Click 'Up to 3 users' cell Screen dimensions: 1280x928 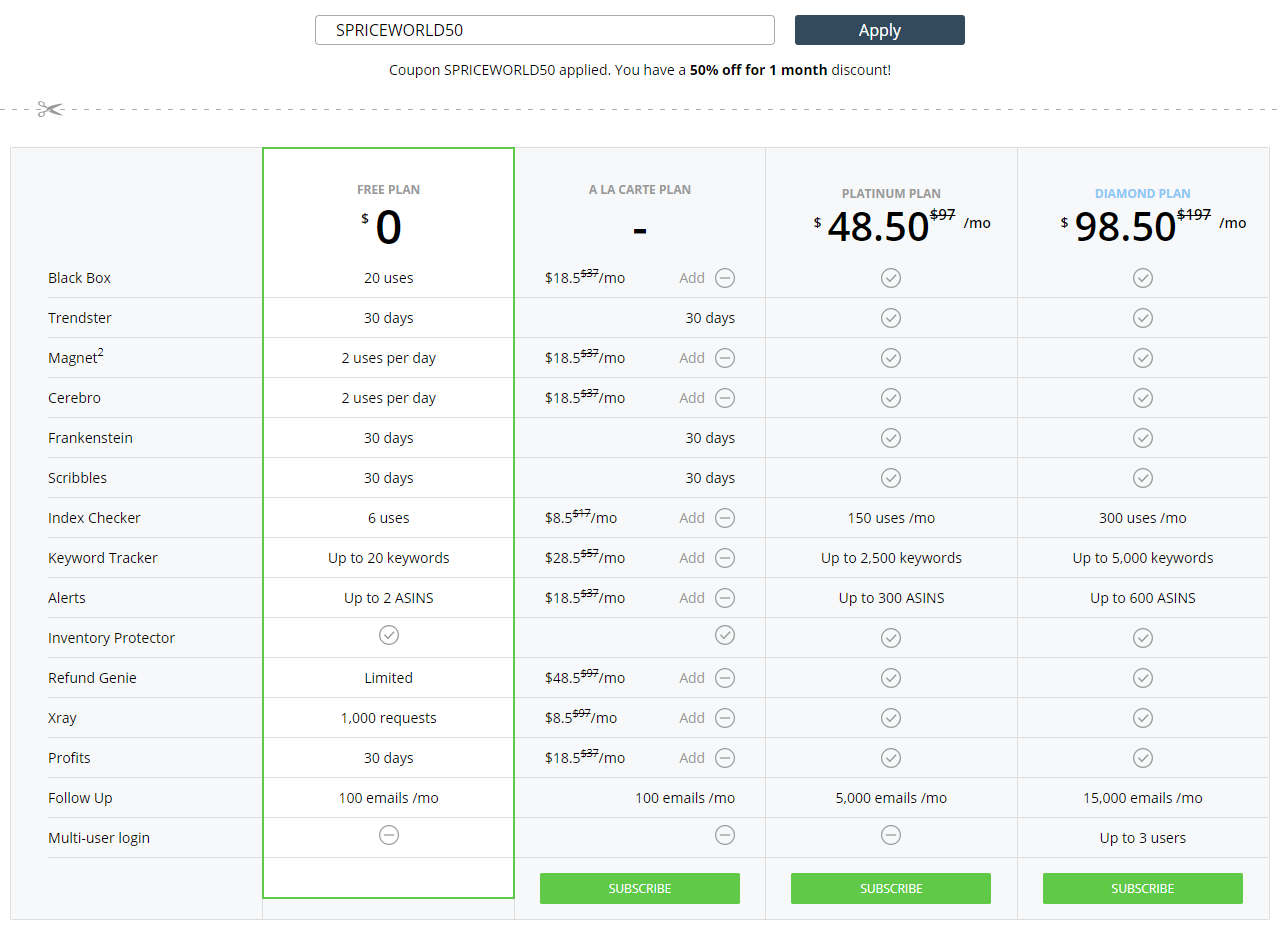[1143, 838]
